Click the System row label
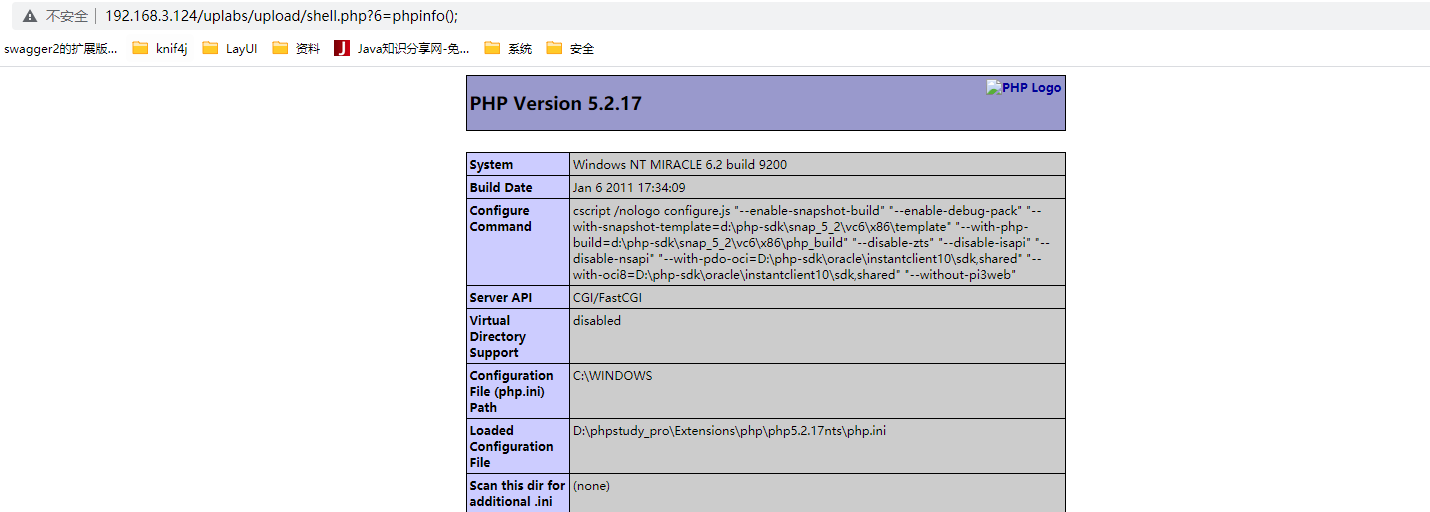 [x=491, y=164]
